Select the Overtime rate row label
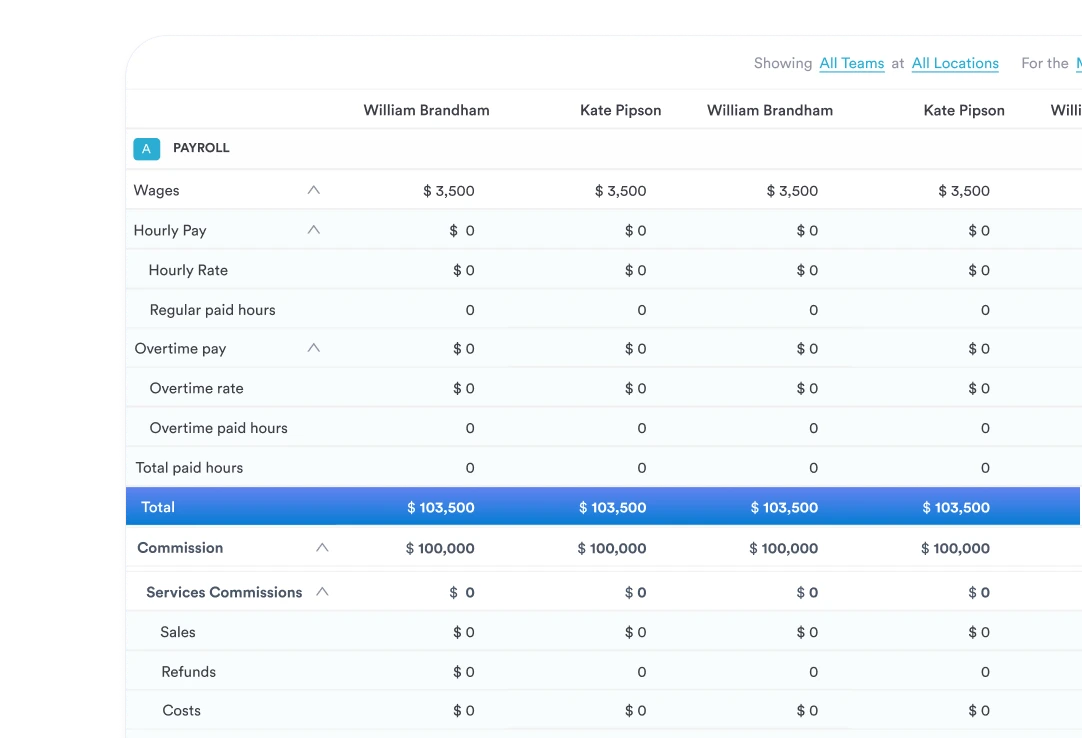The height and width of the screenshot is (738, 1082). pyautogui.click(x=196, y=388)
